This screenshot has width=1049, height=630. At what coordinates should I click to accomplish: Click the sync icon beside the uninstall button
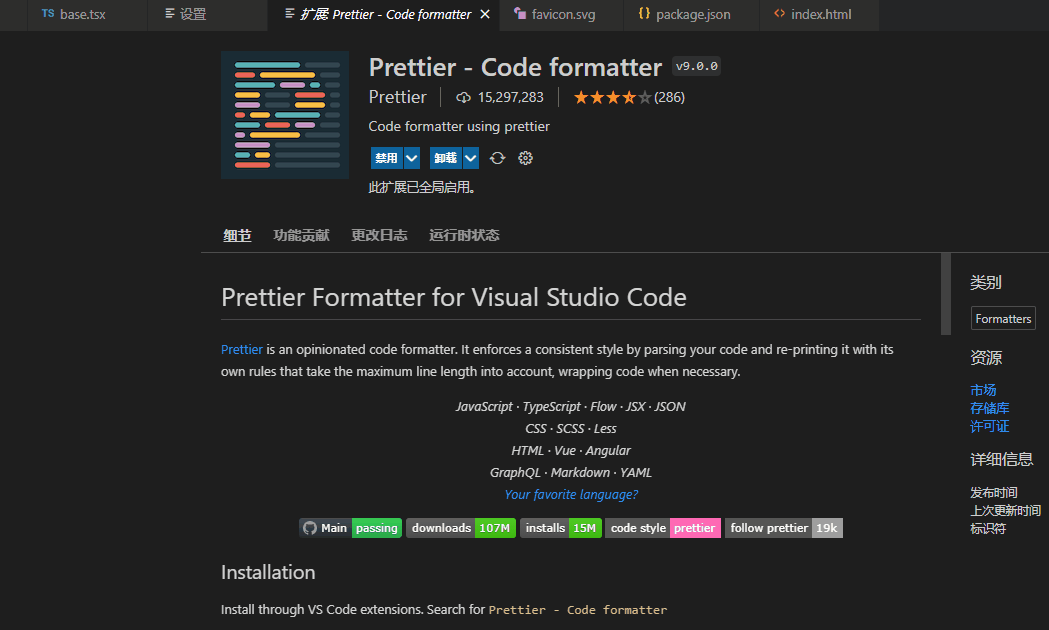pos(498,158)
